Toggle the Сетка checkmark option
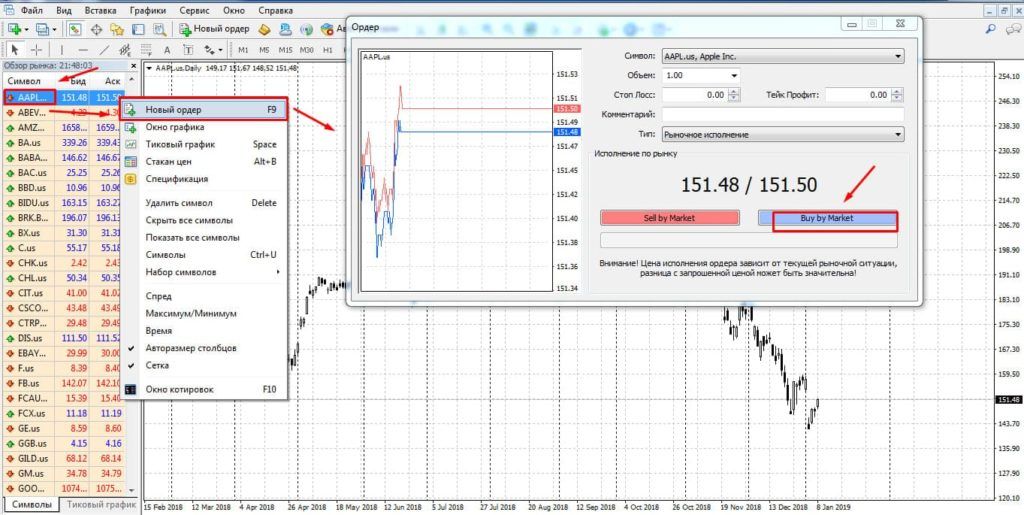The image size is (1024, 515). [155, 365]
